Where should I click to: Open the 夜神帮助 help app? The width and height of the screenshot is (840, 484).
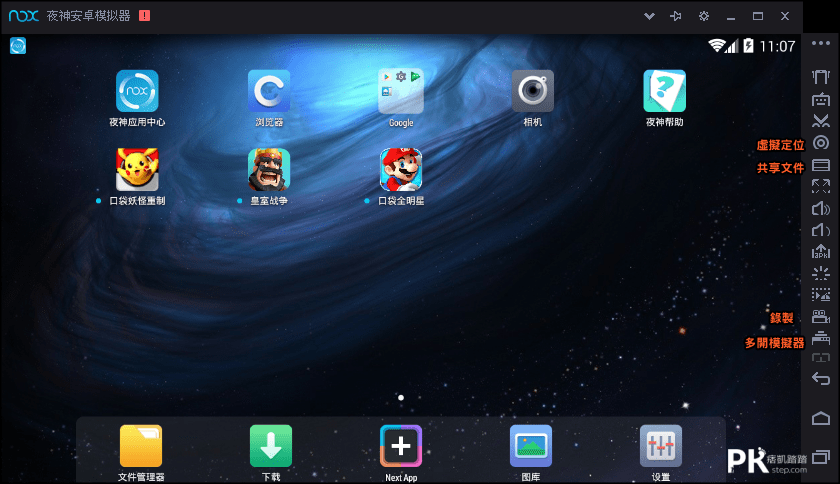[x=664, y=91]
